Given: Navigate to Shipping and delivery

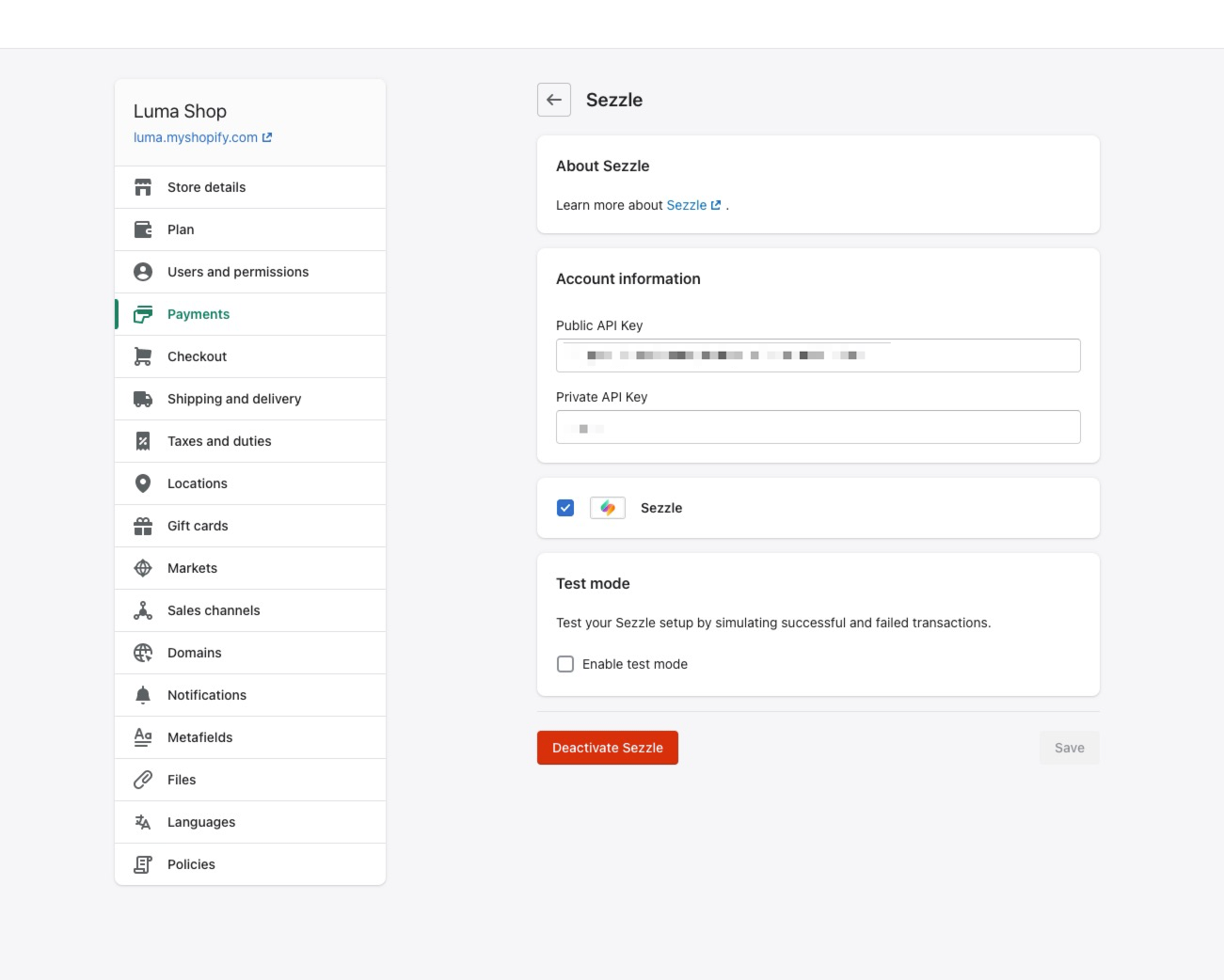Looking at the screenshot, I should (250, 399).
